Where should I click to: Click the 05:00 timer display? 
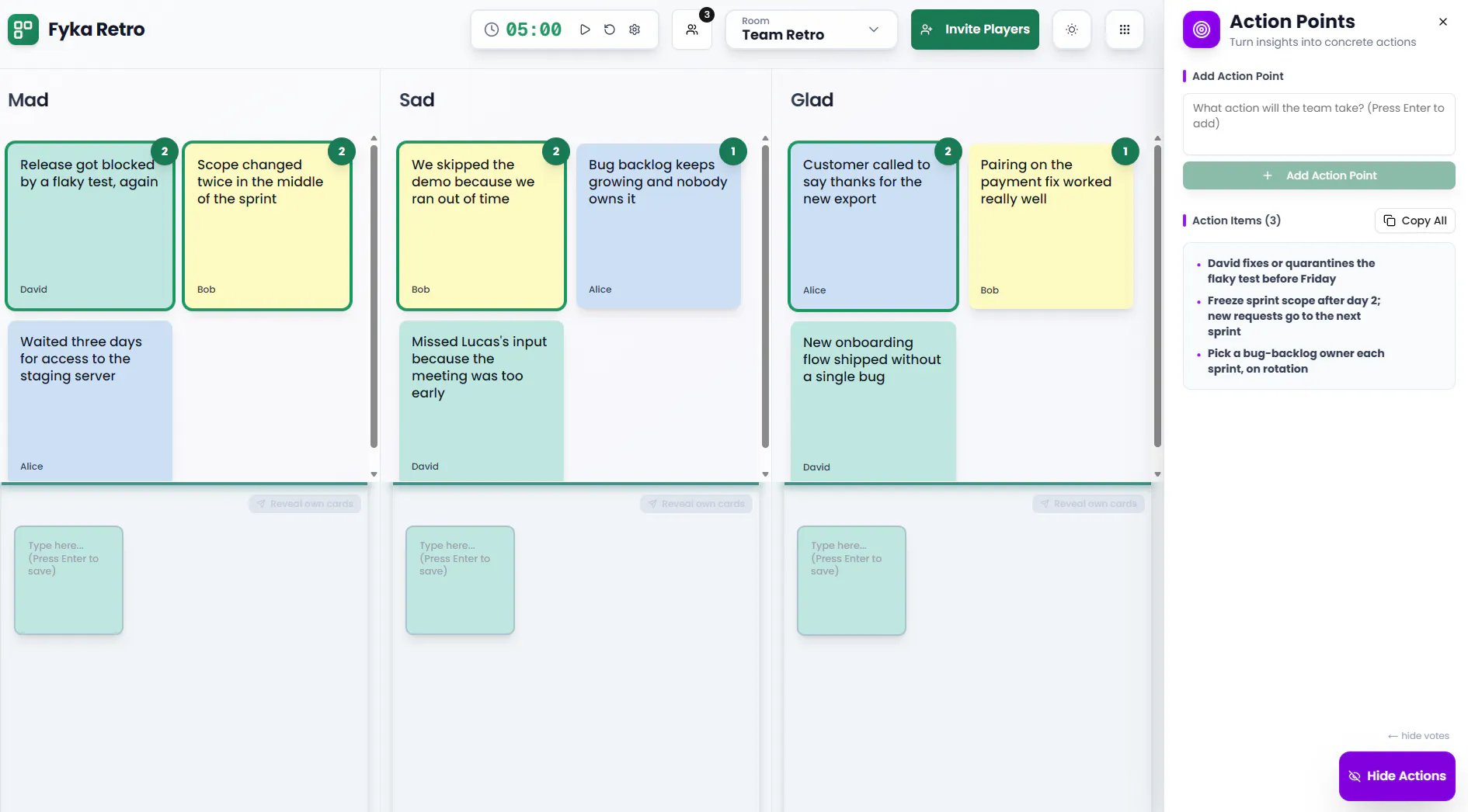[534, 29]
